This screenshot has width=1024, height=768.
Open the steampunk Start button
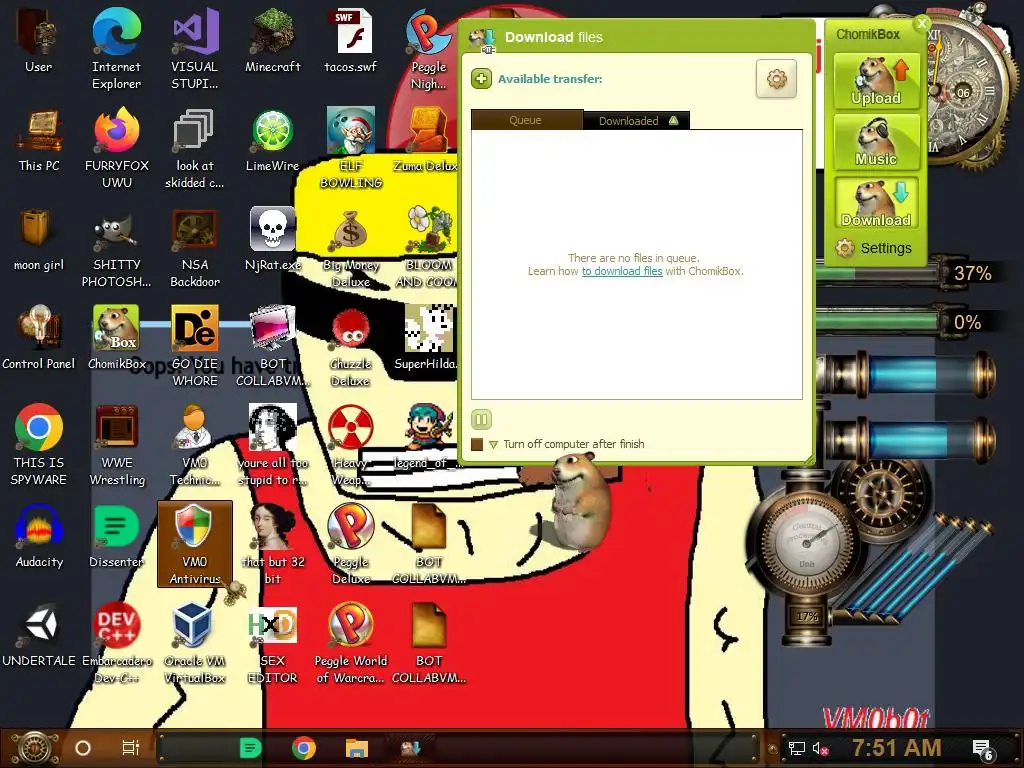[34, 748]
